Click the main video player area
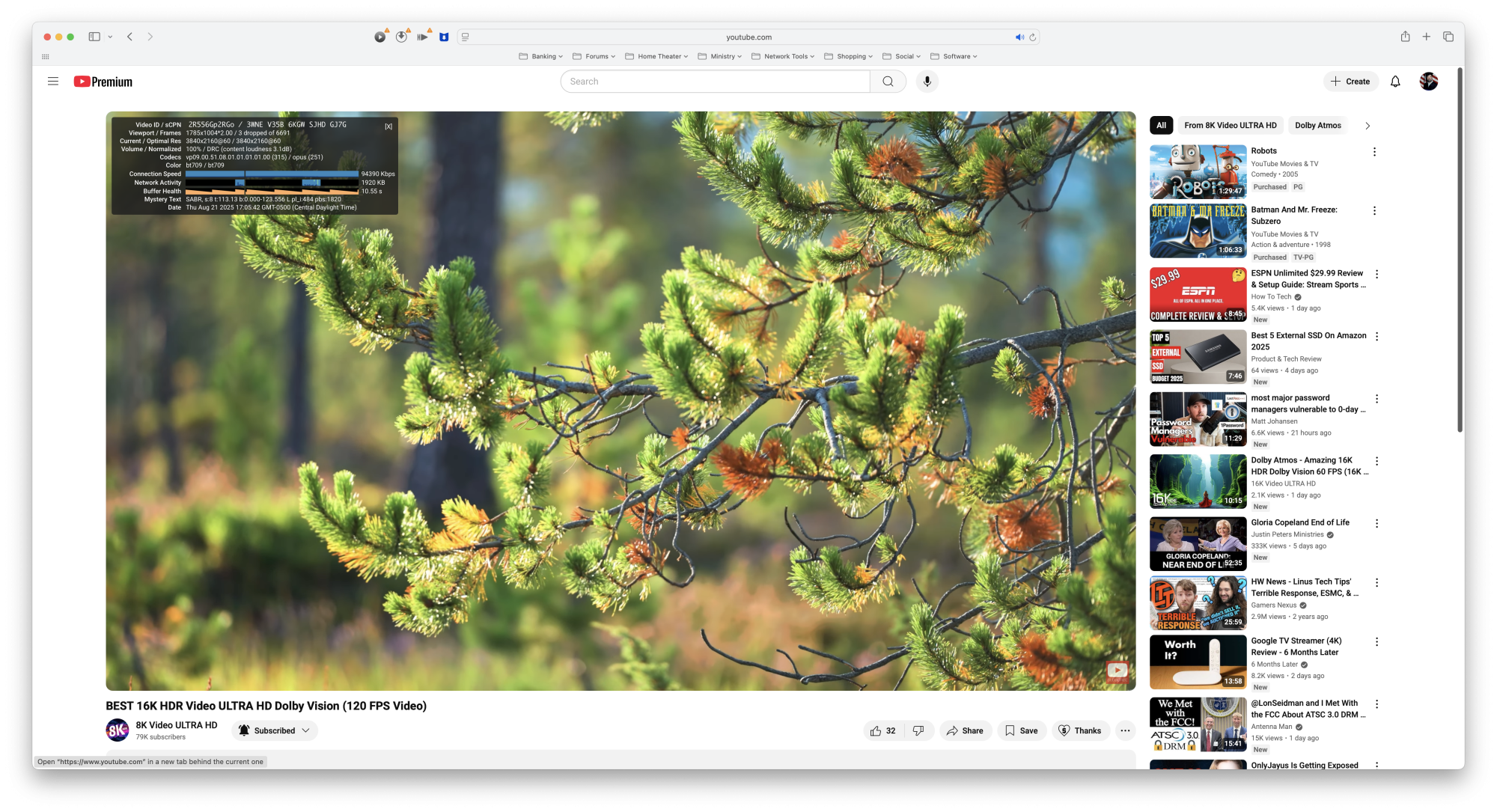Image resolution: width=1497 pixels, height=812 pixels. click(621, 401)
